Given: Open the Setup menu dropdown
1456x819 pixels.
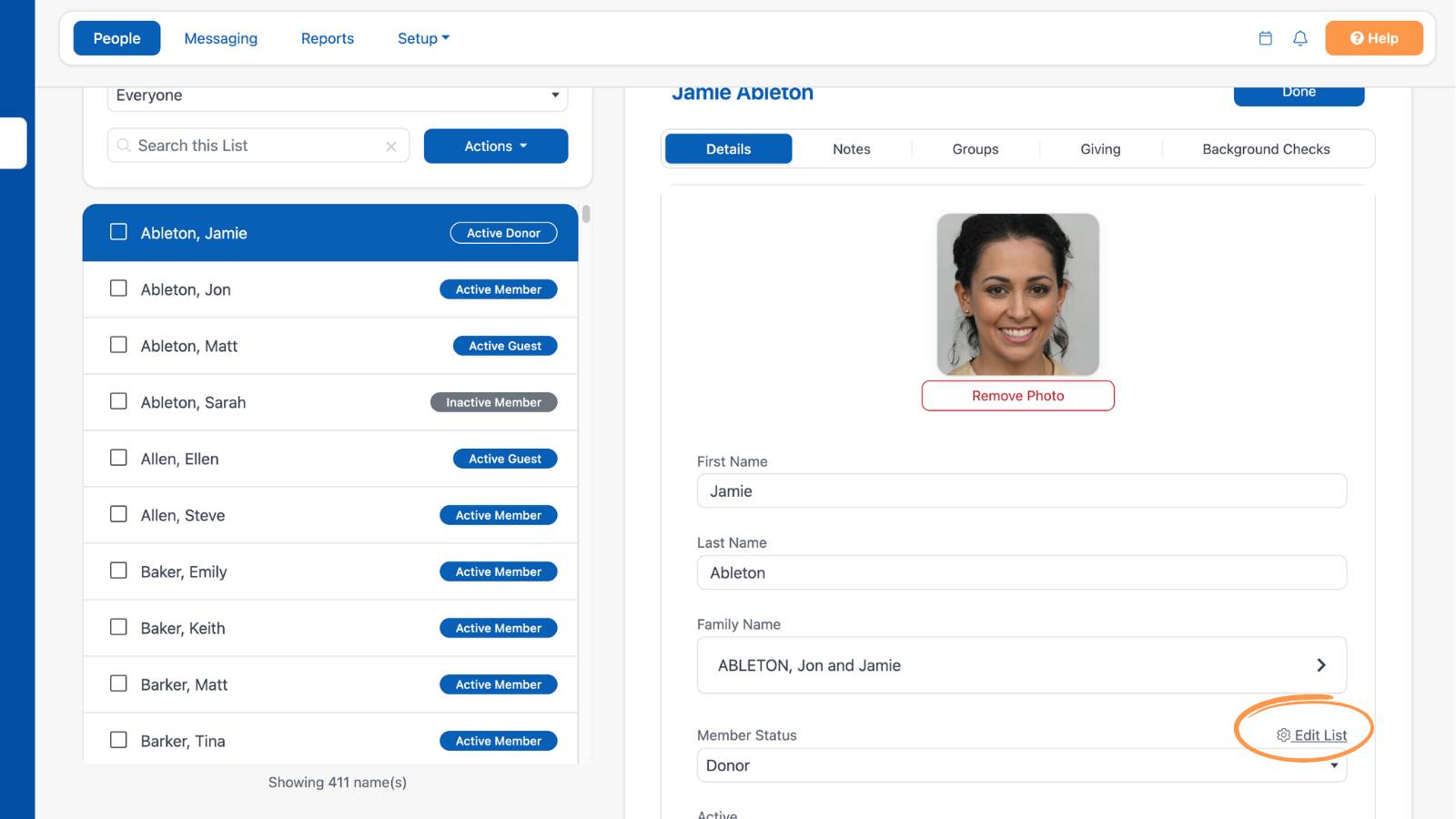Looking at the screenshot, I should 423,38.
